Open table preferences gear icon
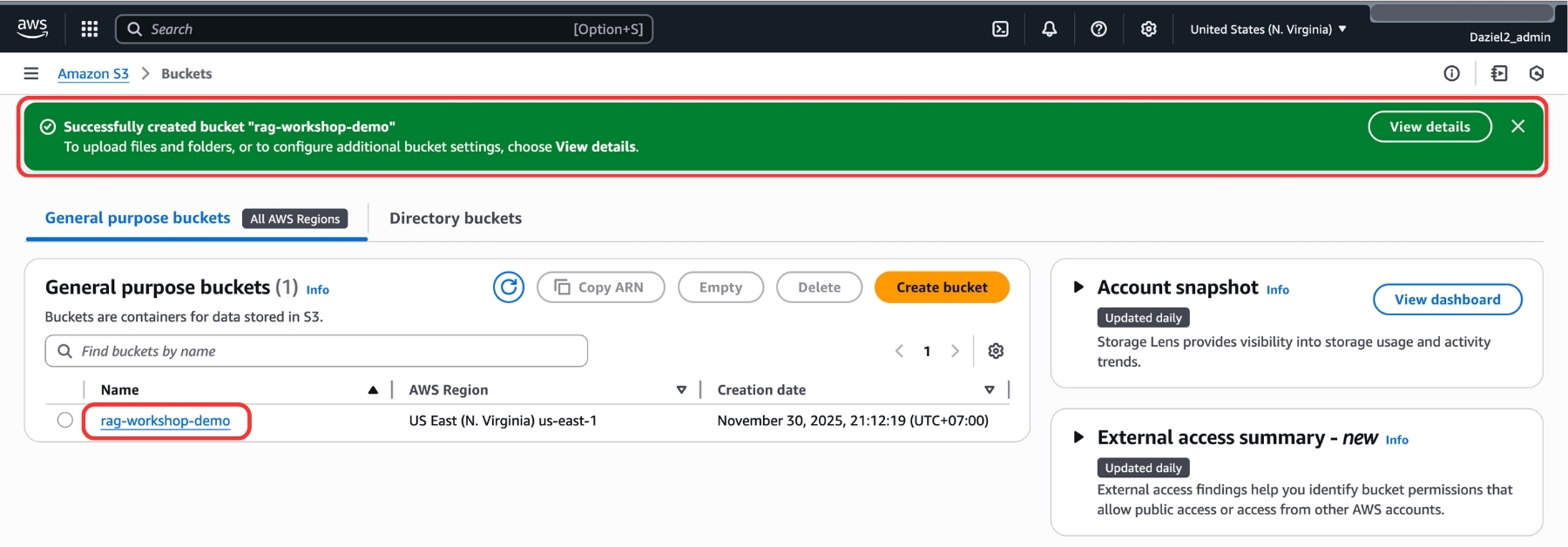 click(996, 350)
